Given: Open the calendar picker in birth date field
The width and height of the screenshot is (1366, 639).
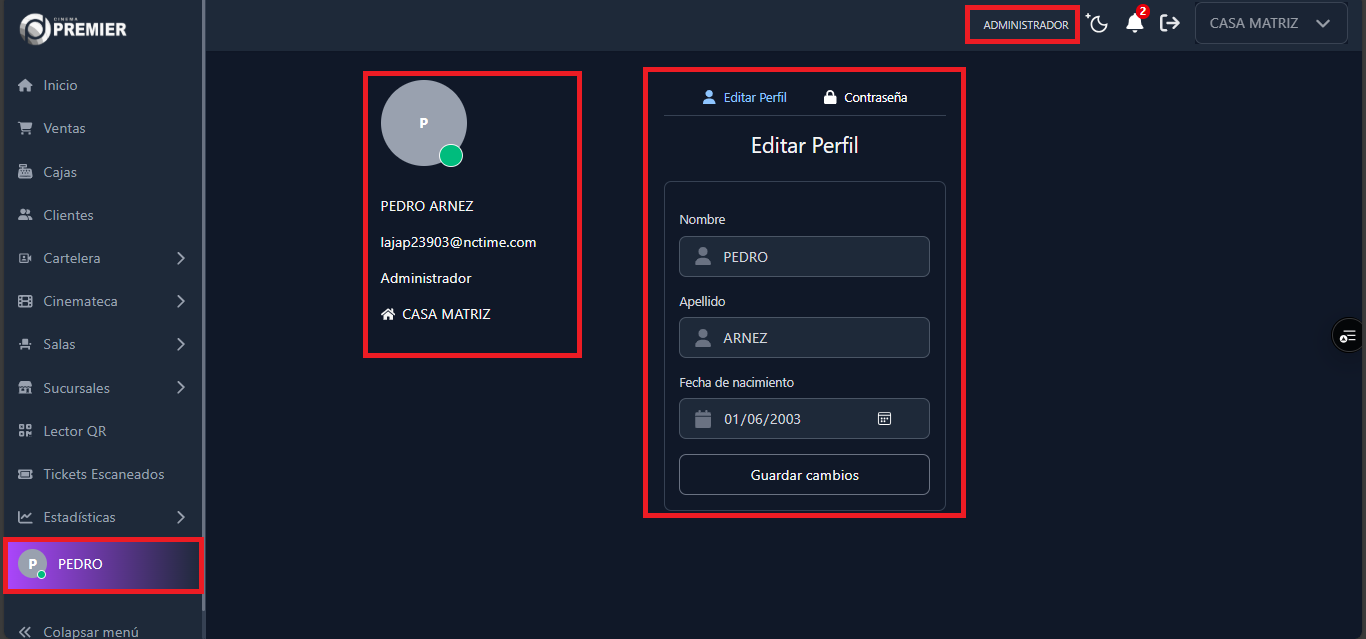Looking at the screenshot, I should pyautogui.click(x=884, y=419).
